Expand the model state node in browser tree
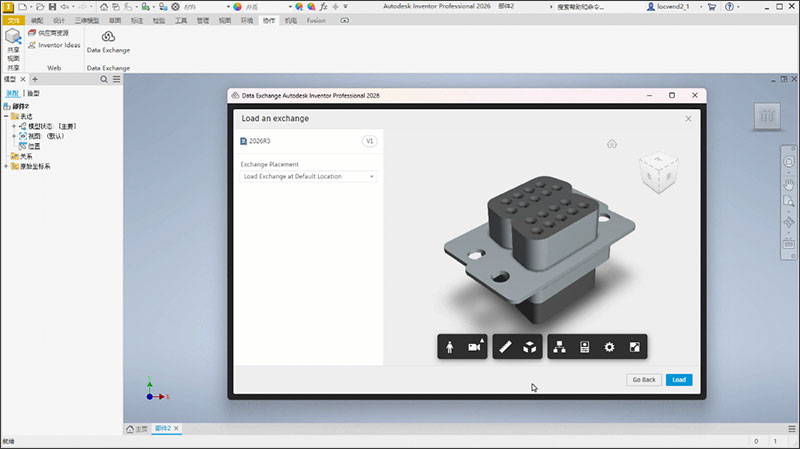800x449 pixels. point(14,126)
